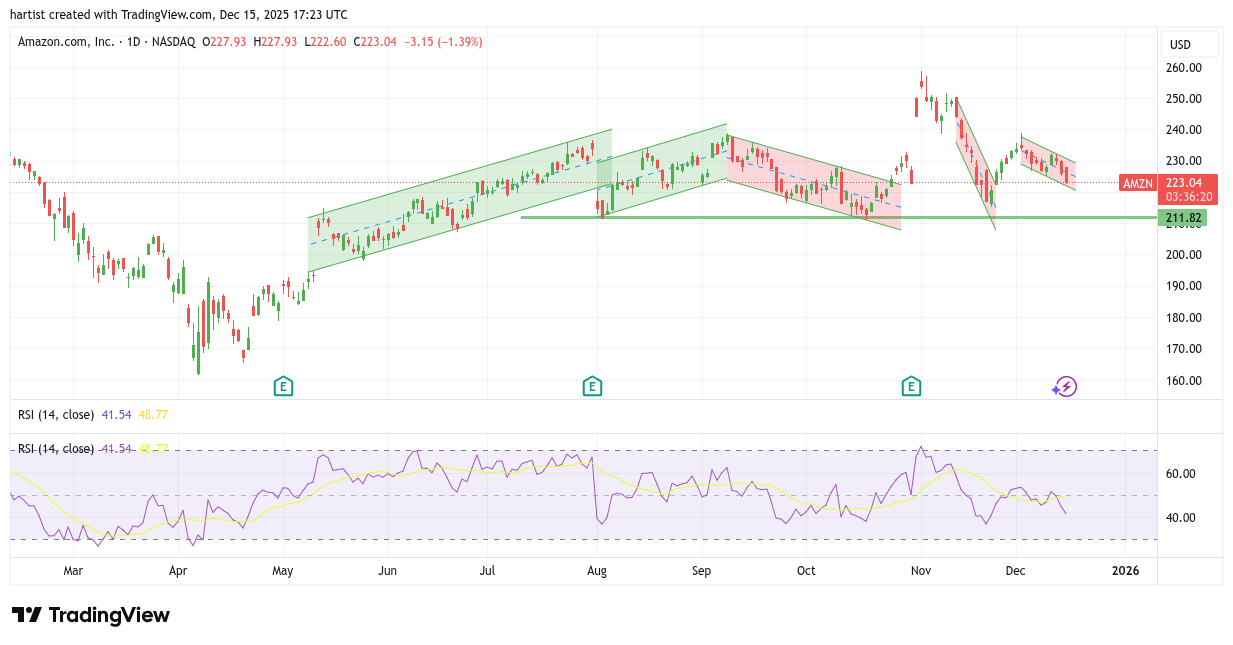
Task: Click the Sep label on time axis
Action: pyautogui.click(x=701, y=571)
